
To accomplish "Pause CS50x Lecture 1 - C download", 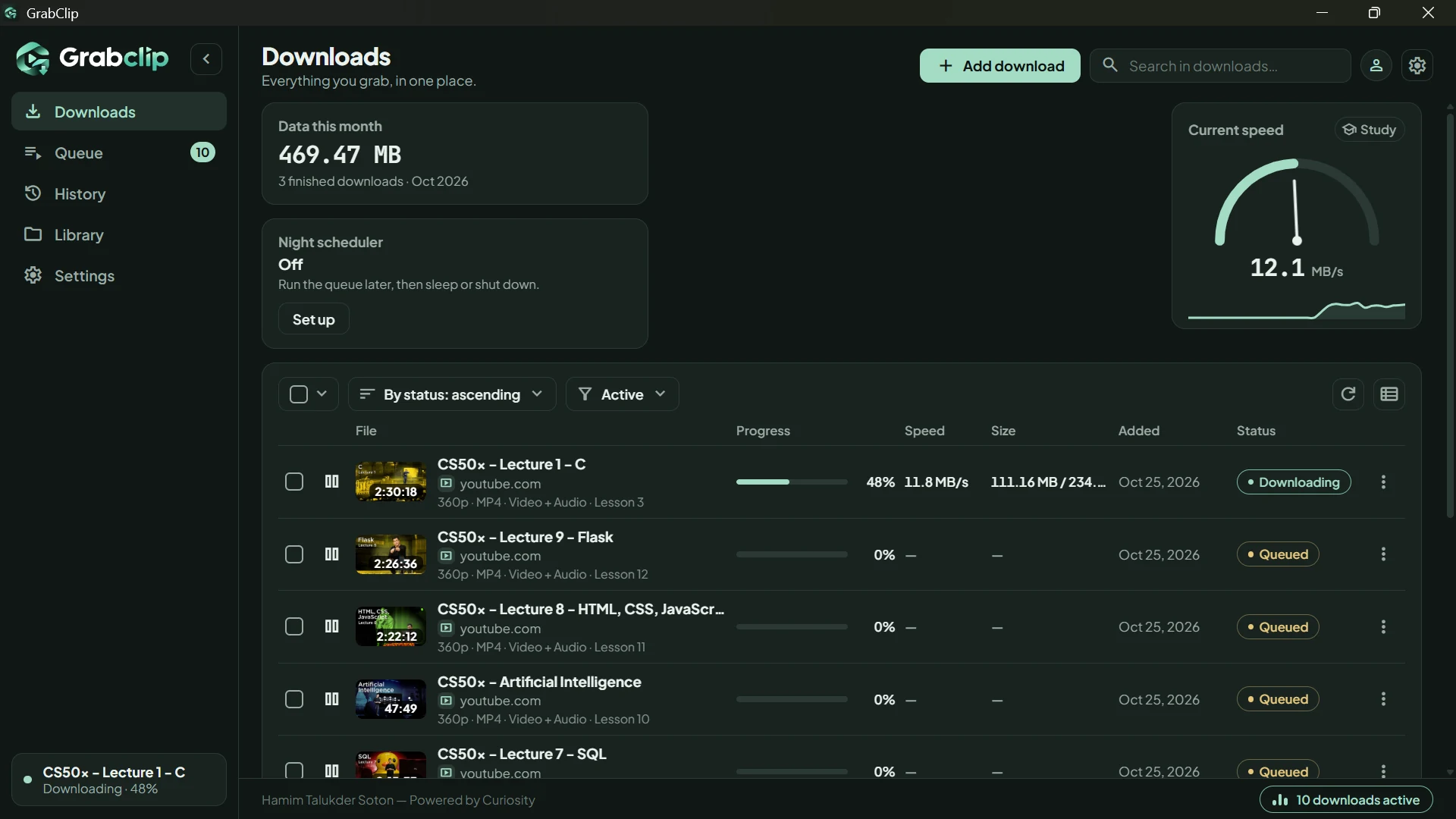I will pyautogui.click(x=331, y=482).
